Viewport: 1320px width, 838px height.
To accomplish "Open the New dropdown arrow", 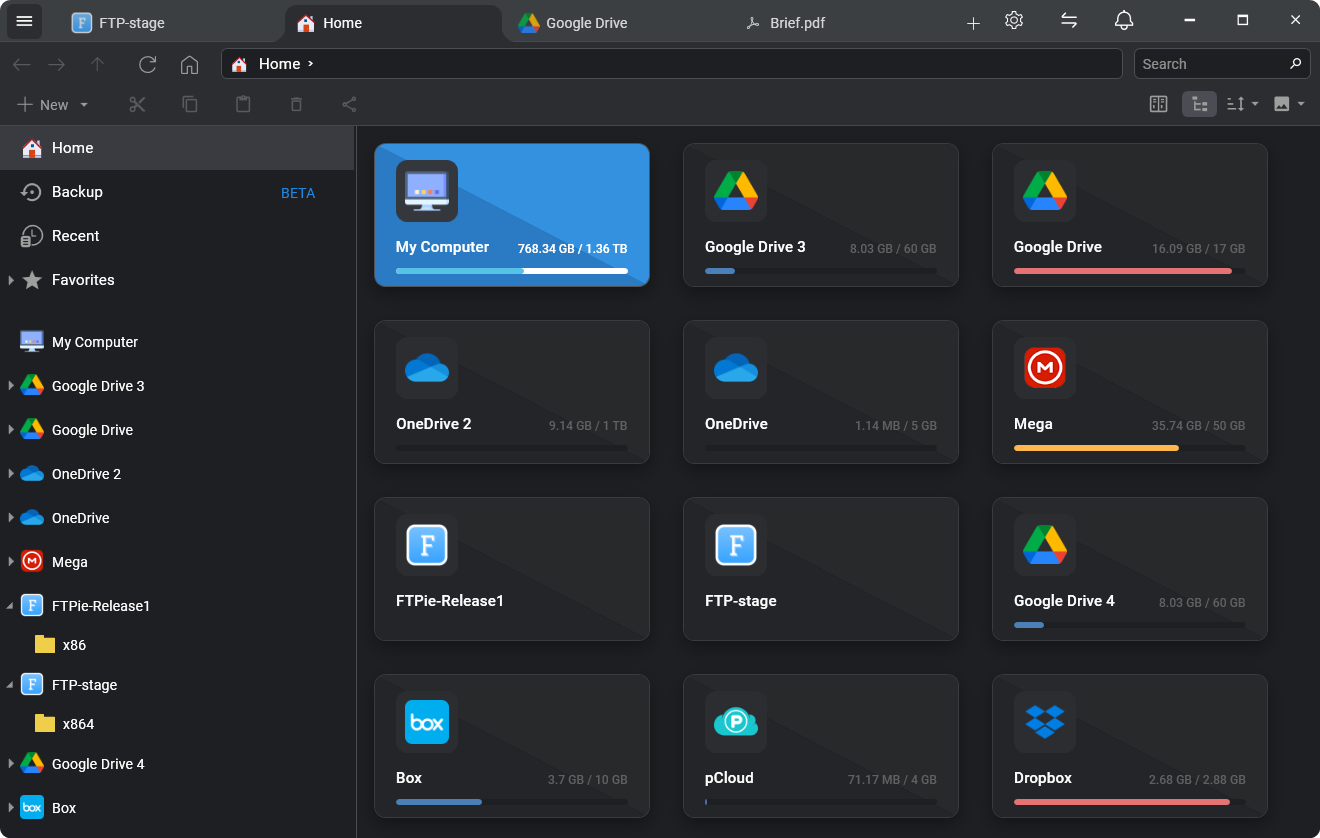I will click(x=84, y=104).
